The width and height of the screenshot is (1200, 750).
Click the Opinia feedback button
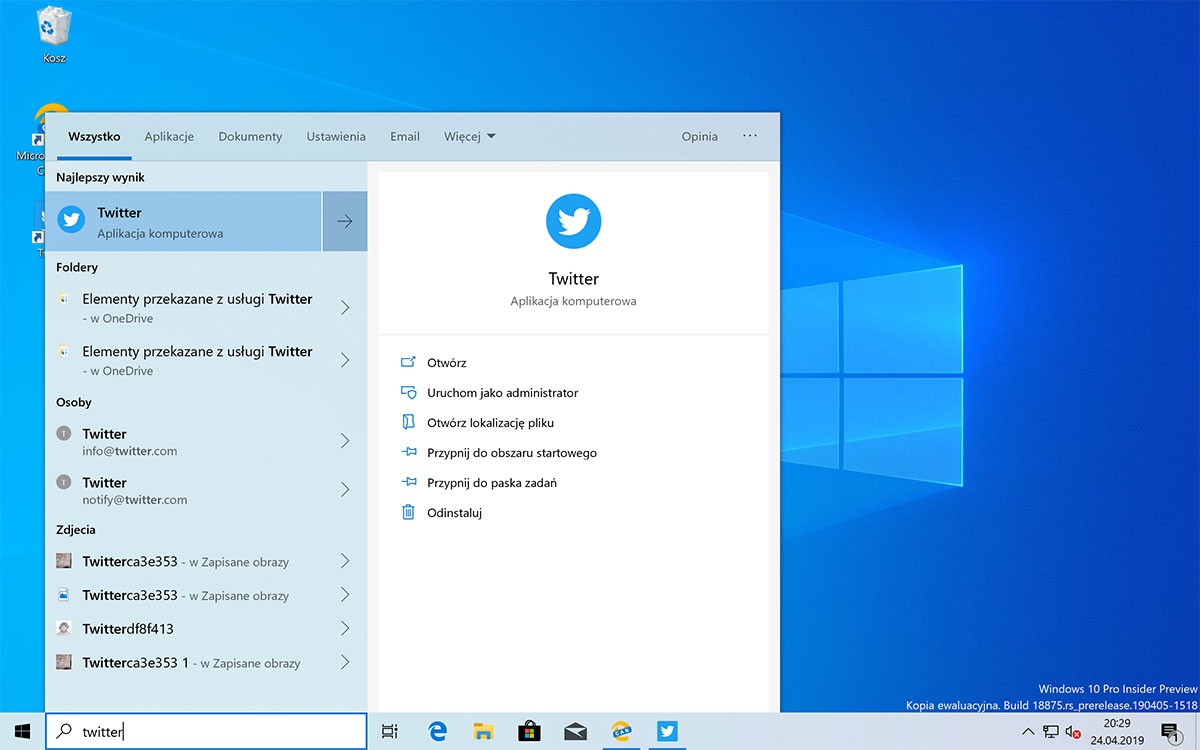(x=700, y=137)
